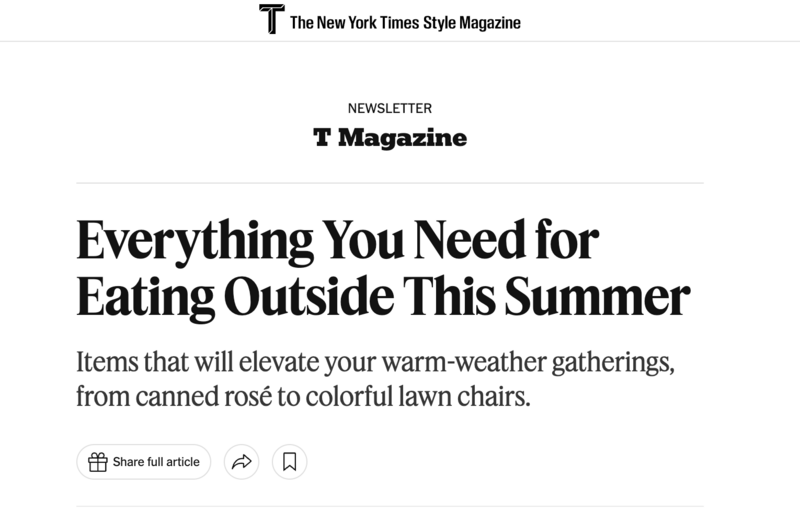The height and width of the screenshot is (522, 800).
Task: Click summary line from canned rosé
Action: pyautogui.click(x=304, y=396)
